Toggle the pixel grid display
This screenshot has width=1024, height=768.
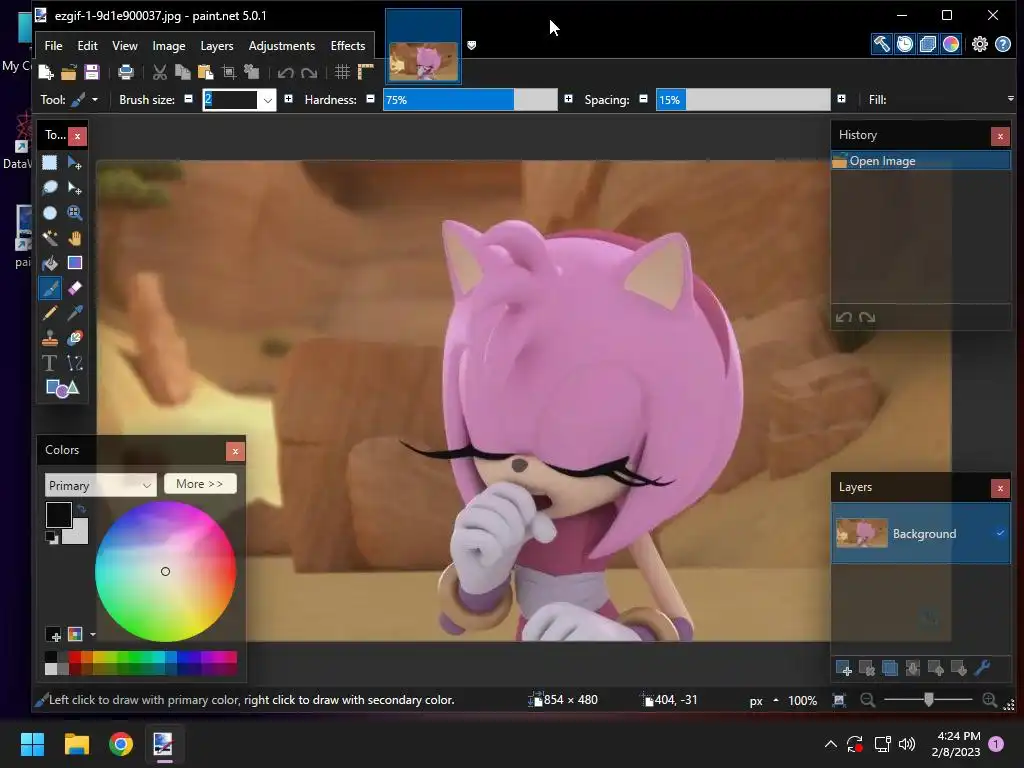(342, 72)
